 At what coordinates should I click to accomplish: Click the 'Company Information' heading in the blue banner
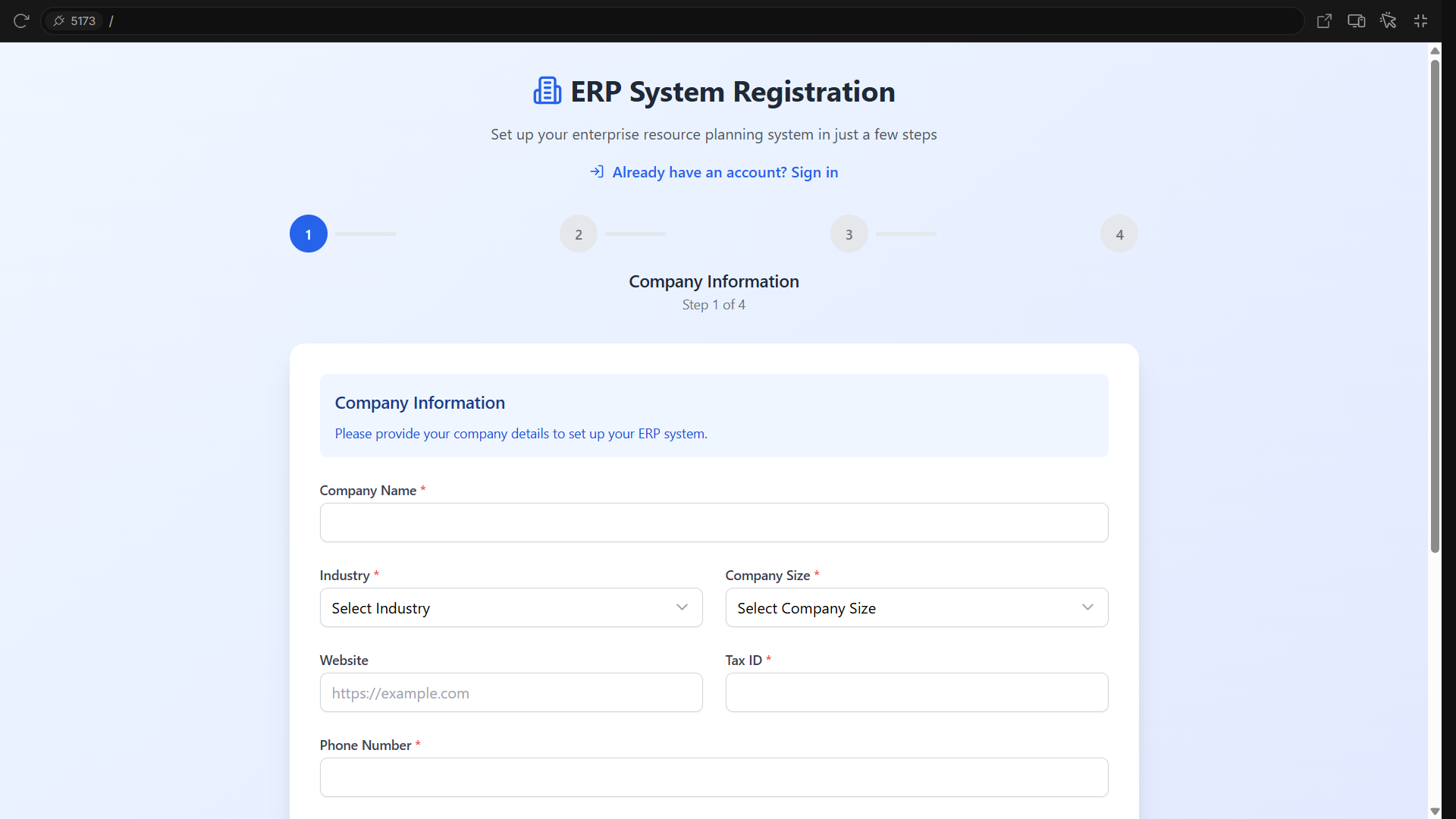click(420, 403)
